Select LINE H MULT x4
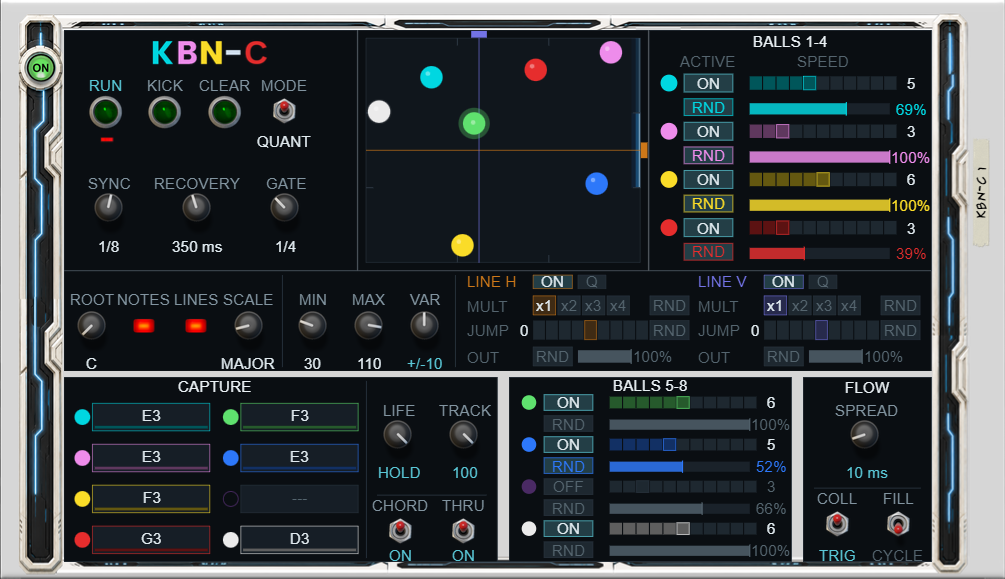Image resolution: width=1005 pixels, height=579 pixels. point(617,306)
